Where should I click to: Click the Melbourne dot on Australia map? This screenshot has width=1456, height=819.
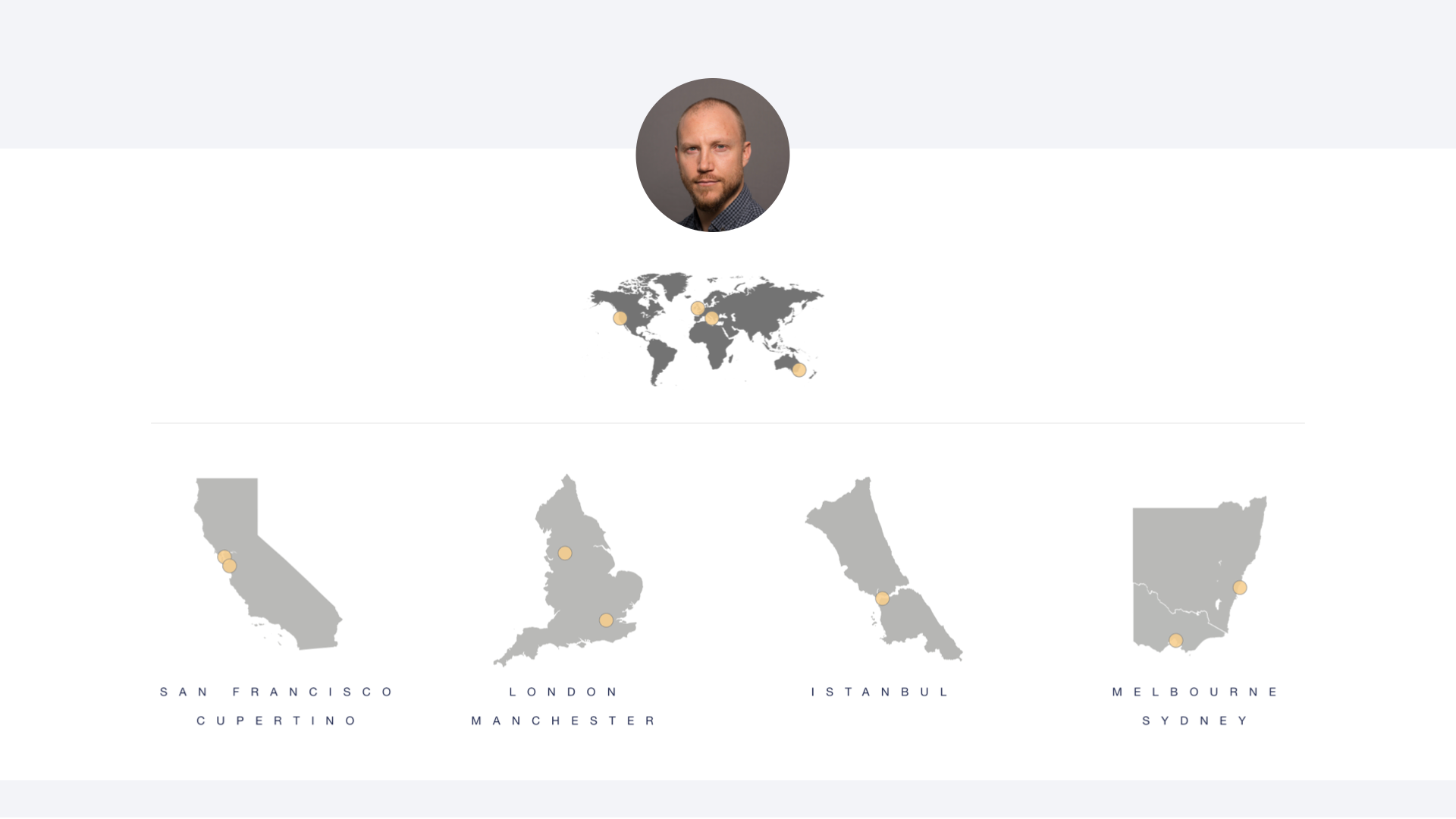tap(1175, 640)
